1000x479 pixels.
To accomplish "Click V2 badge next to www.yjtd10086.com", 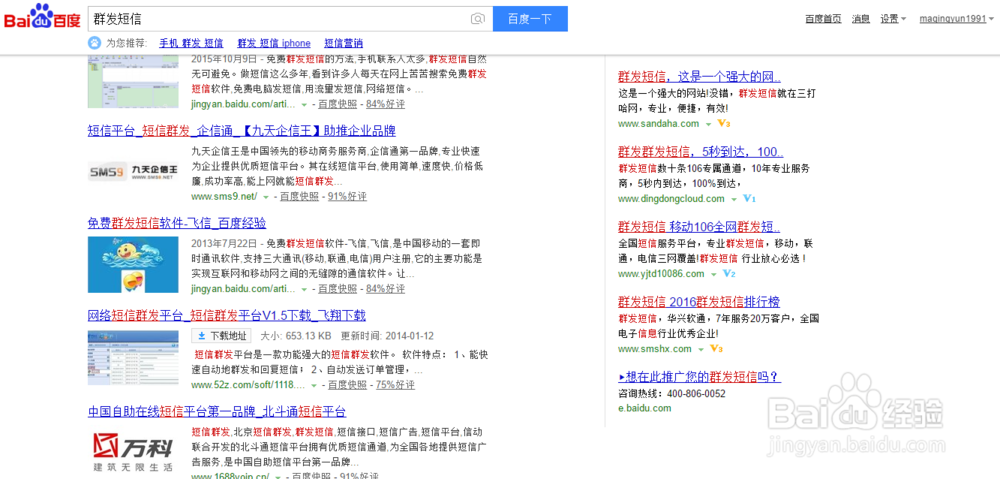I will click(729, 274).
